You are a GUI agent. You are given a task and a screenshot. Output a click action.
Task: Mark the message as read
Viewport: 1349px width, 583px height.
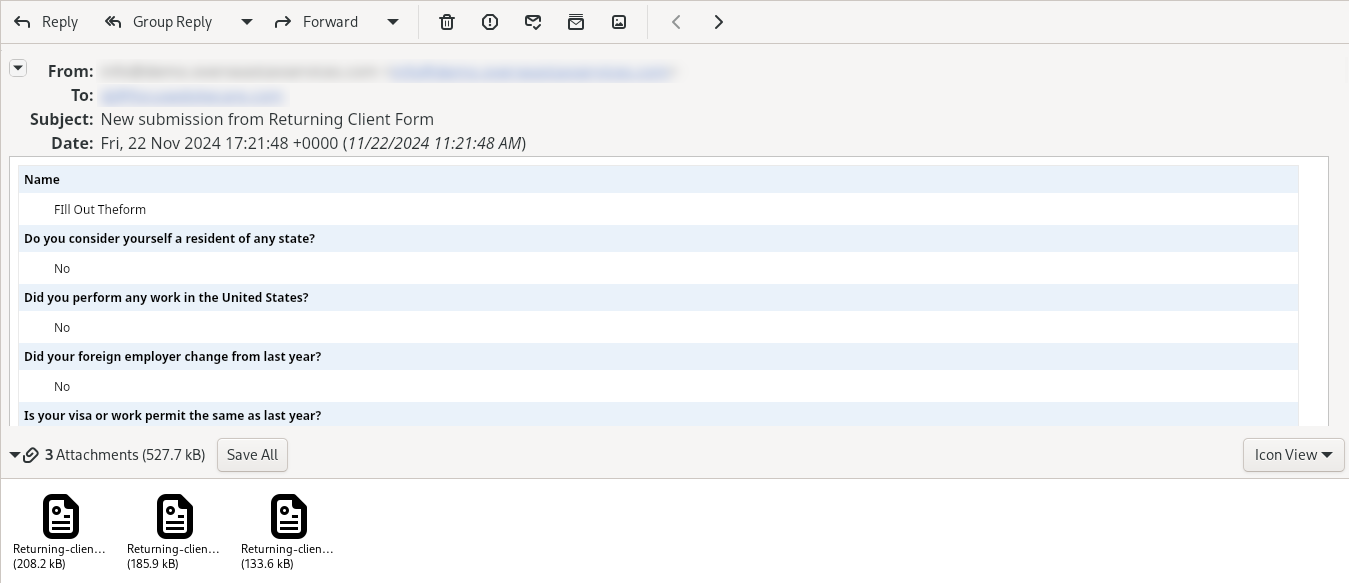click(533, 22)
